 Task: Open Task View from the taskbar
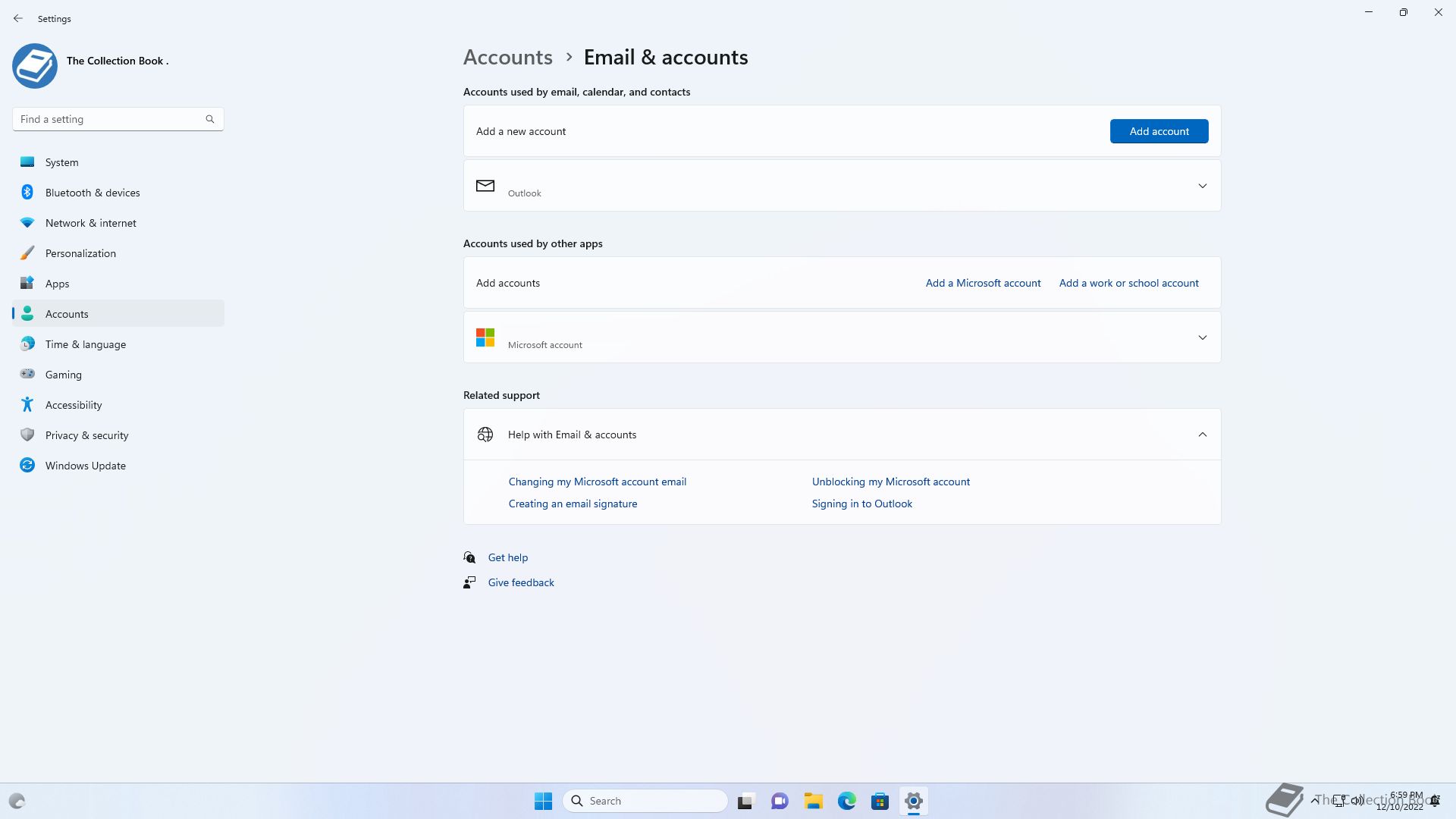pos(746,801)
